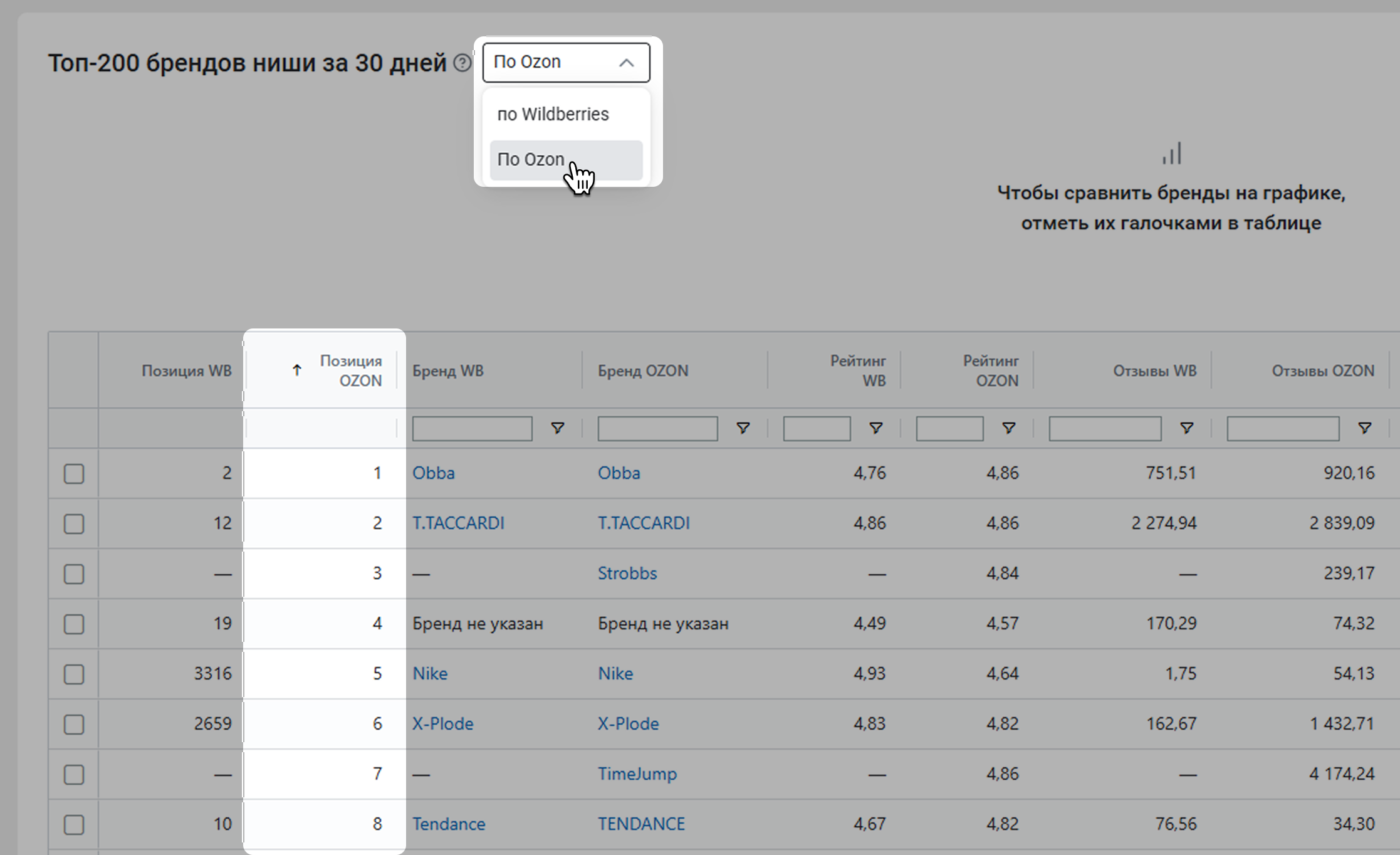The height and width of the screenshot is (855, 1400).
Task: Open X-Plode link in Бренд OZON column
Action: (628, 723)
